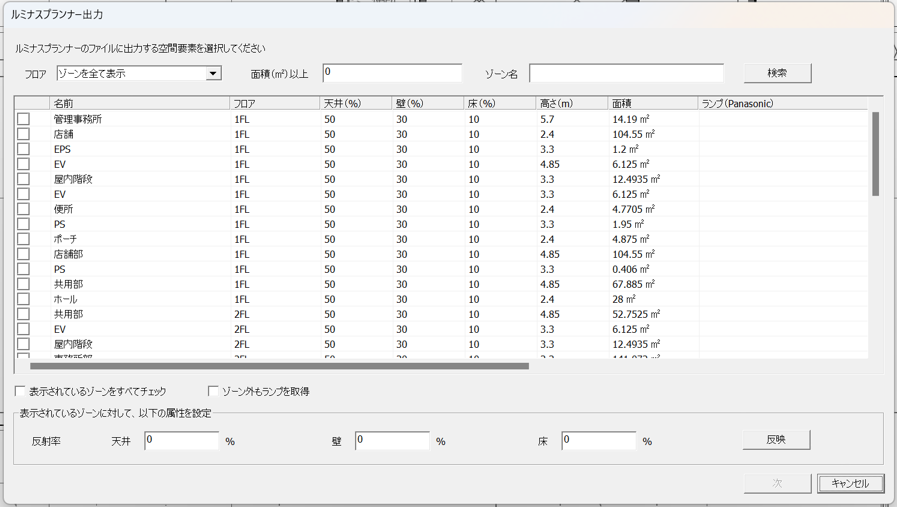Toggle ゾーン外もランプを取得 checkbox

tap(213, 391)
